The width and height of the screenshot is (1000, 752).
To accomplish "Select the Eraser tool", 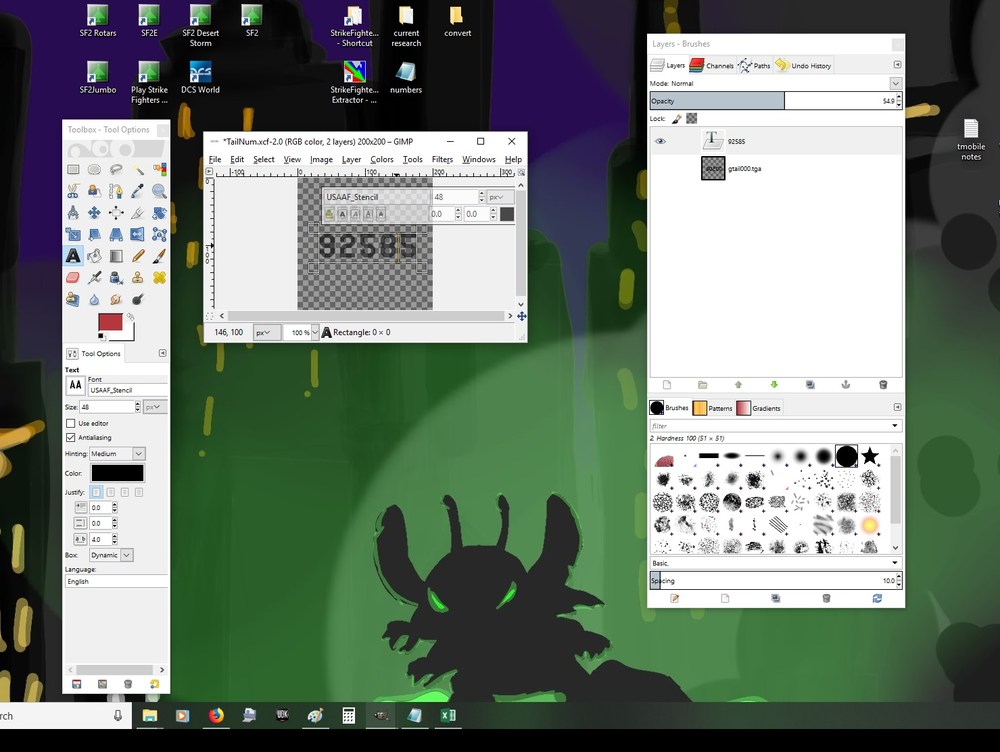I will (x=73, y=277).
